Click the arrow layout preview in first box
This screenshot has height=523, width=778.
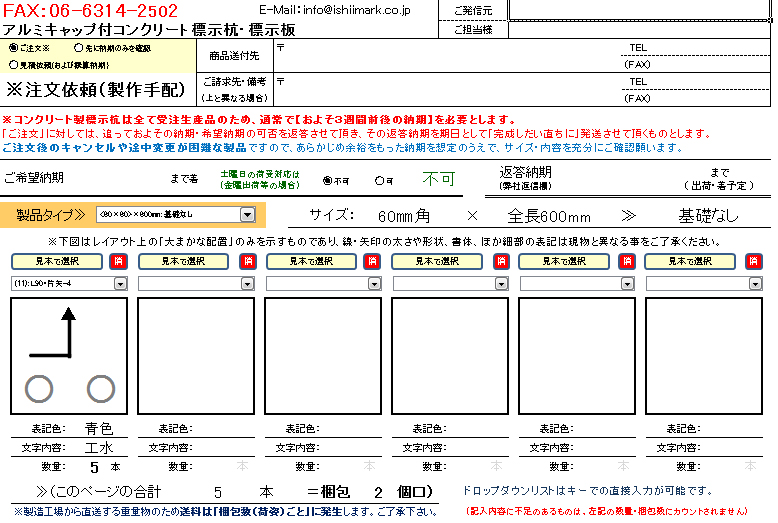click(x=69, y=357)
